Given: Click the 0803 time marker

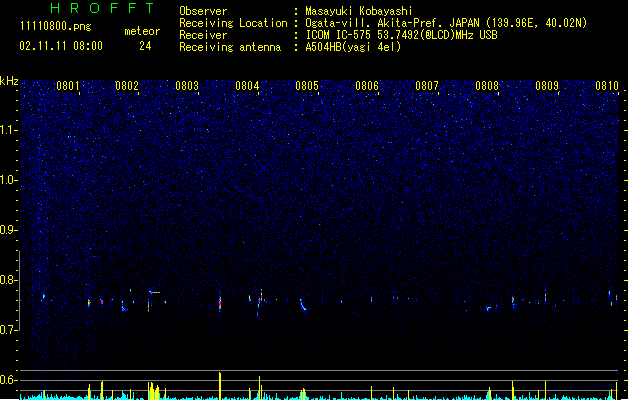Looking at the screenshot, I should point(187,86).
